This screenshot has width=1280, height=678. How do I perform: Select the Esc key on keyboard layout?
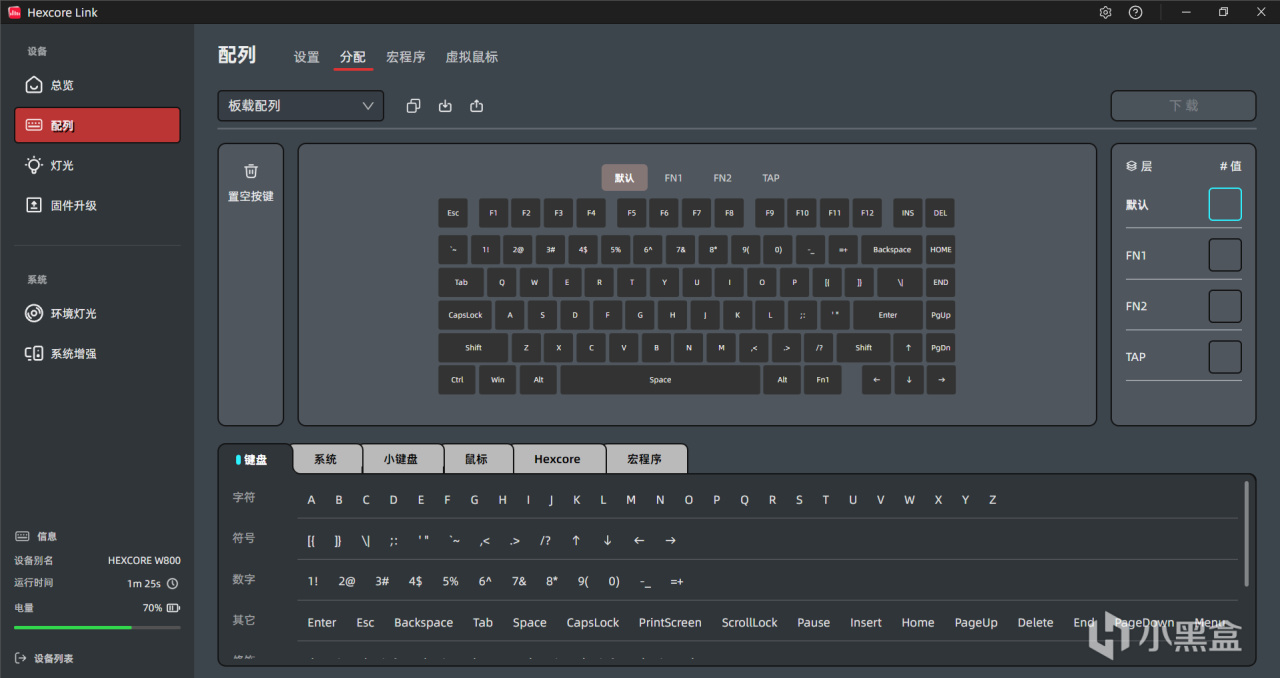453,213
